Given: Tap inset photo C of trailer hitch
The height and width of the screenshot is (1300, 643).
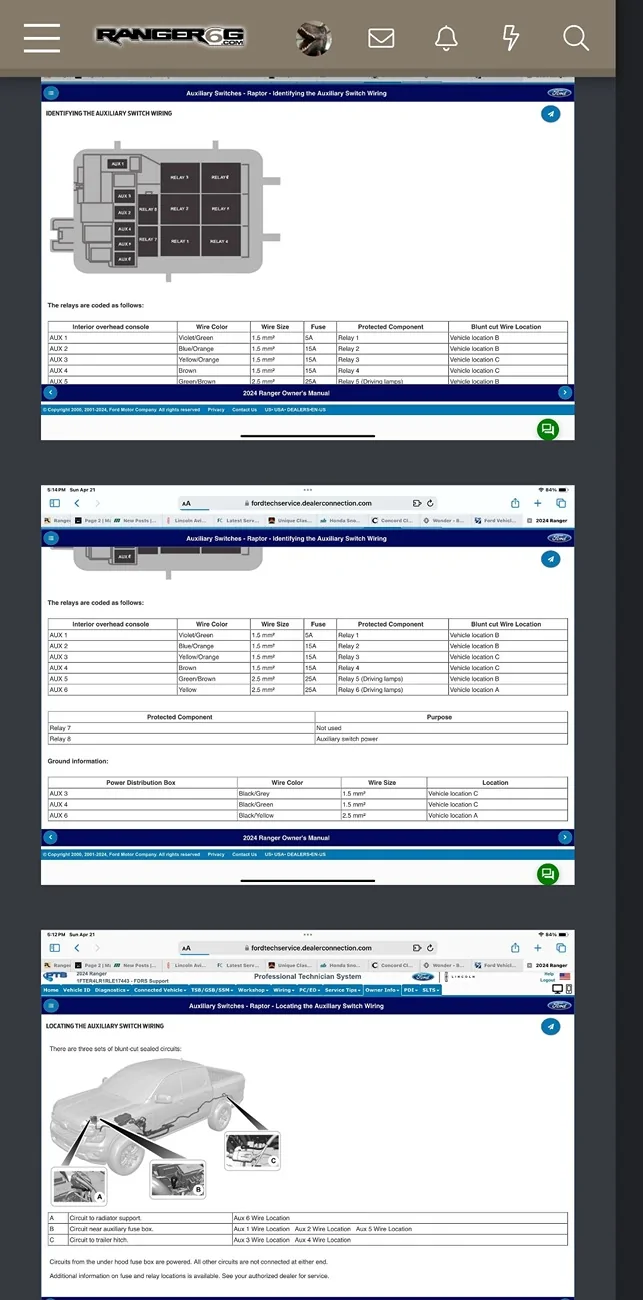Looking at the screenshot, I should (252, 1150).
